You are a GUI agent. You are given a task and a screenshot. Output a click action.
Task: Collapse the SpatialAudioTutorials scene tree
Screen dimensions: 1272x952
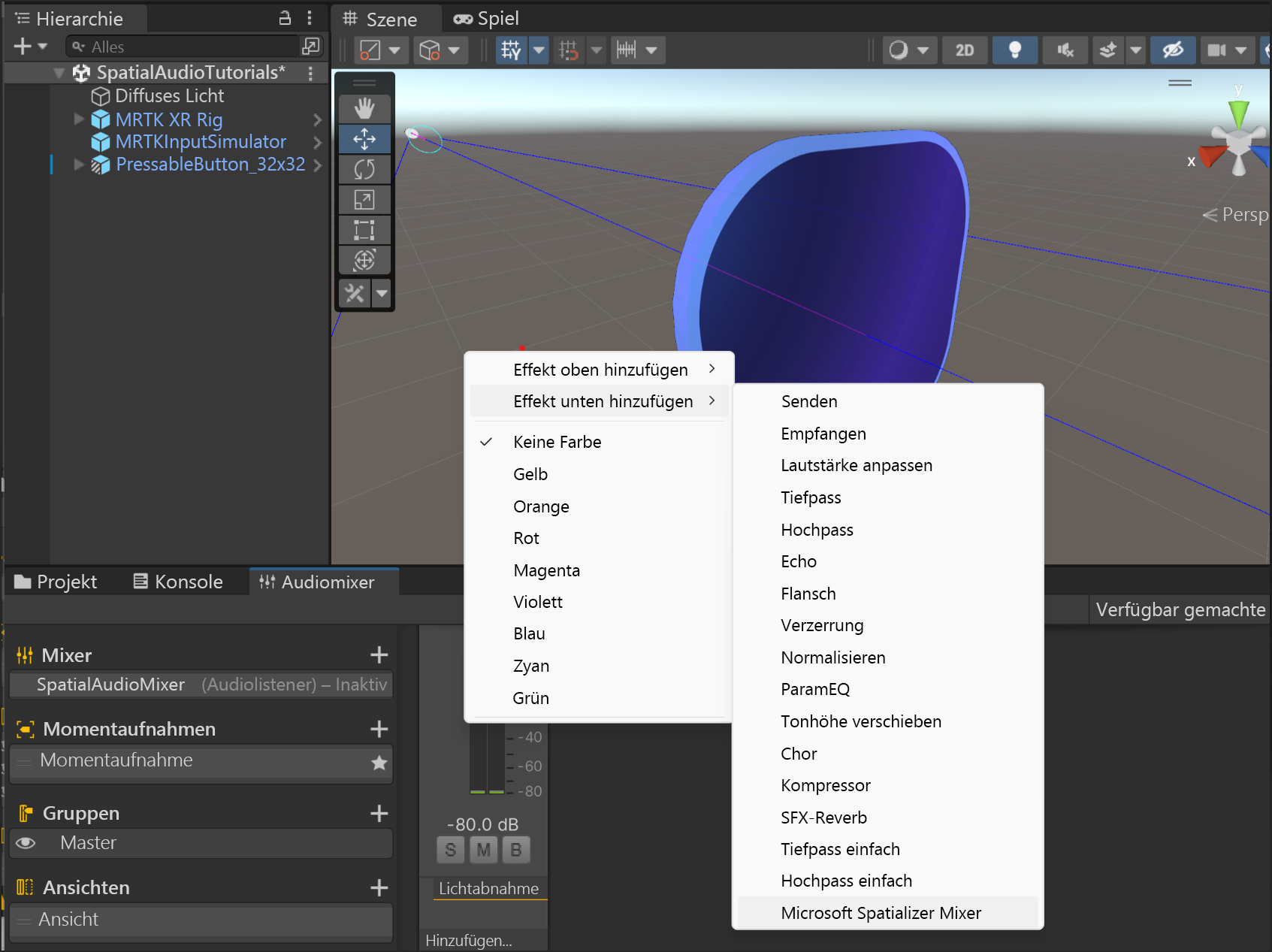[x=59, y=72]
